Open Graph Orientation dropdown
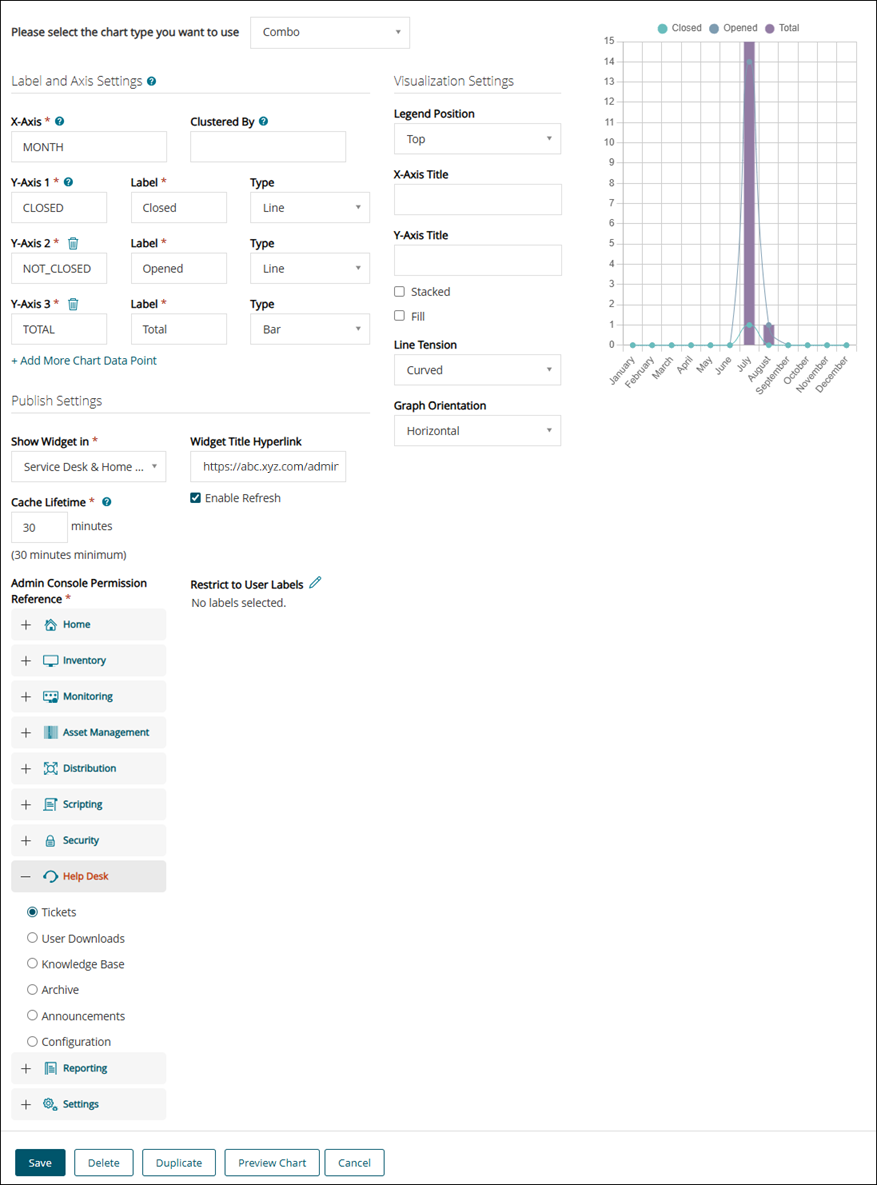 pyautogui.click(x=477, y=431)
